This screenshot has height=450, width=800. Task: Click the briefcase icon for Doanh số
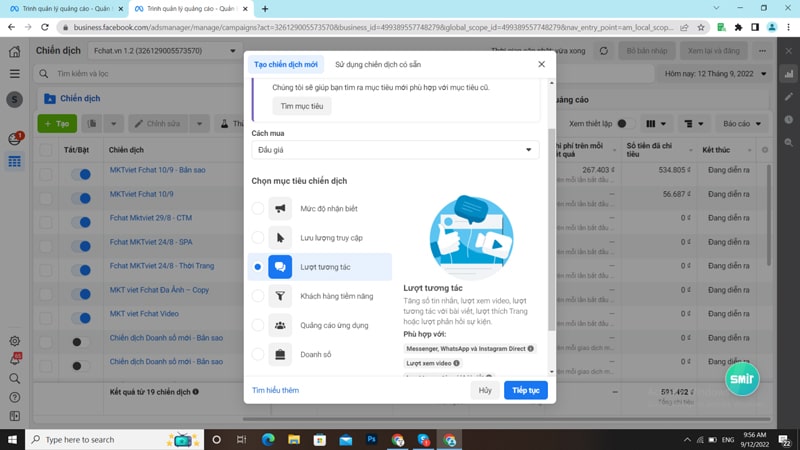pos(280,355)
